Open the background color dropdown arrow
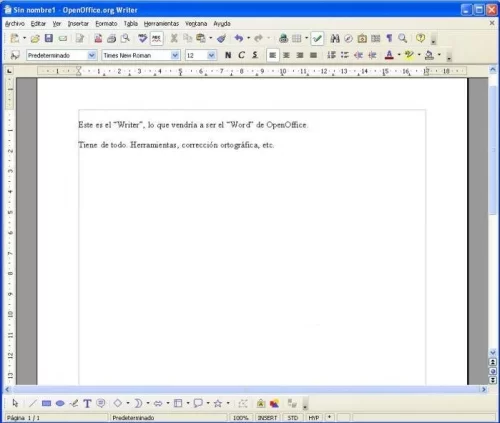This screenshot has height=423, width=500. click(x=439, y=55)
